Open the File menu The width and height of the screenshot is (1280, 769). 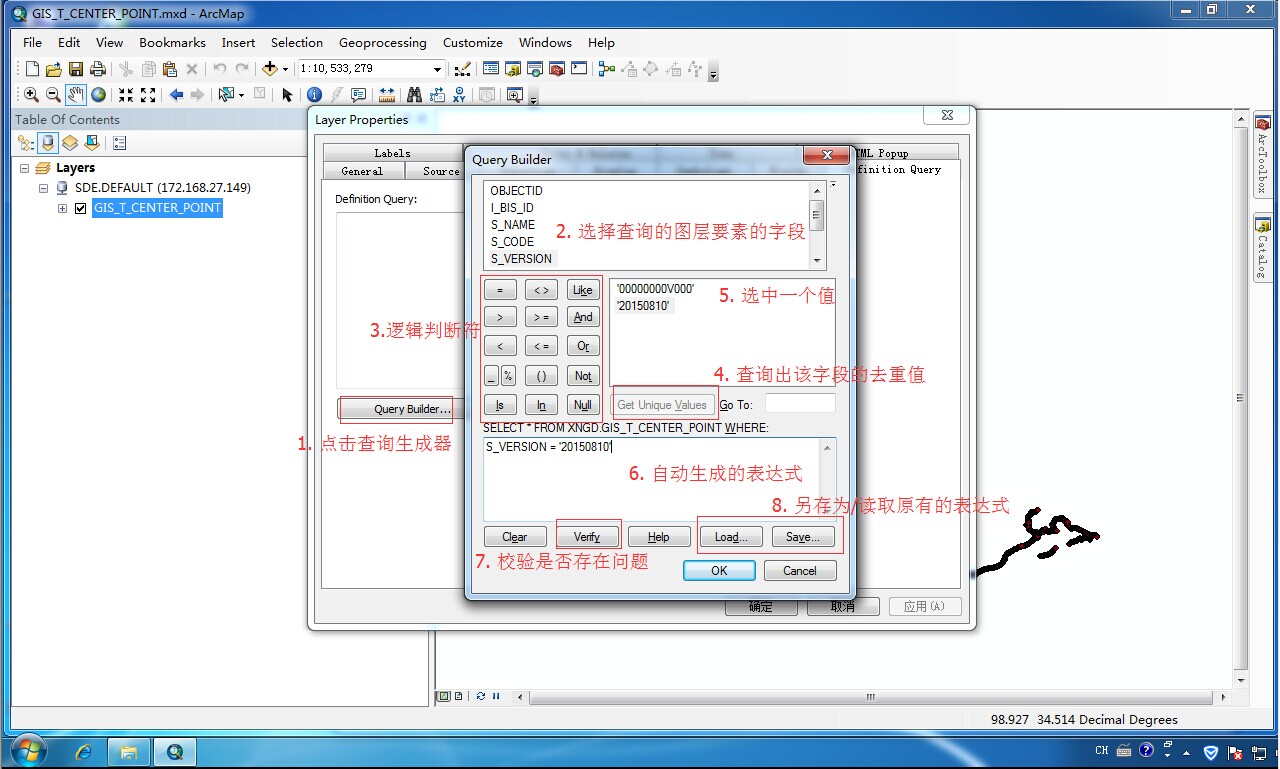32,42
